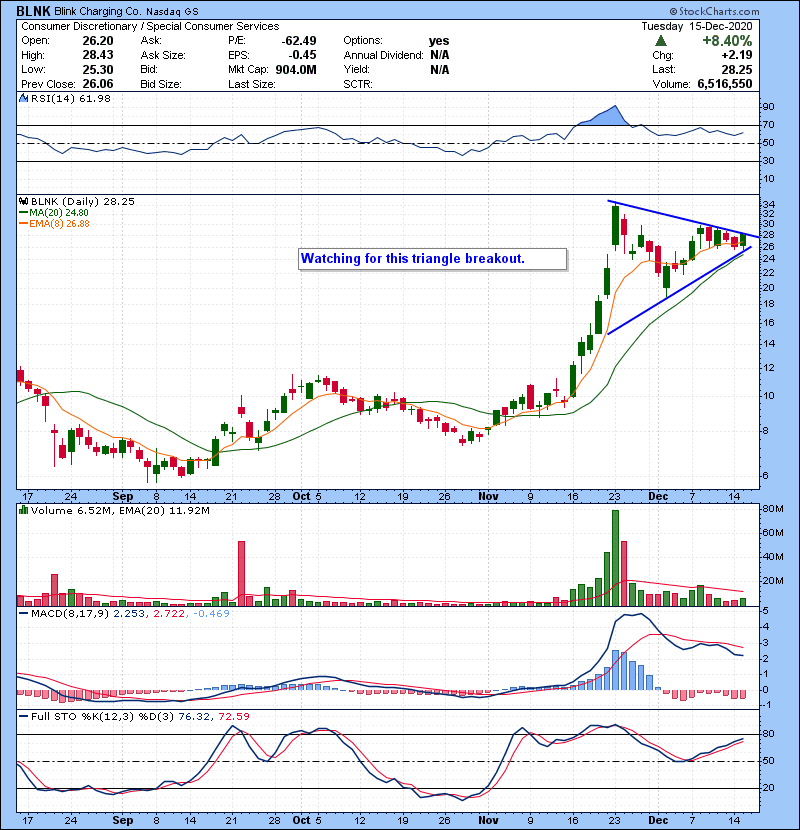Click the P/E value -62.49

pyautogui.click(x=299, y=41)
